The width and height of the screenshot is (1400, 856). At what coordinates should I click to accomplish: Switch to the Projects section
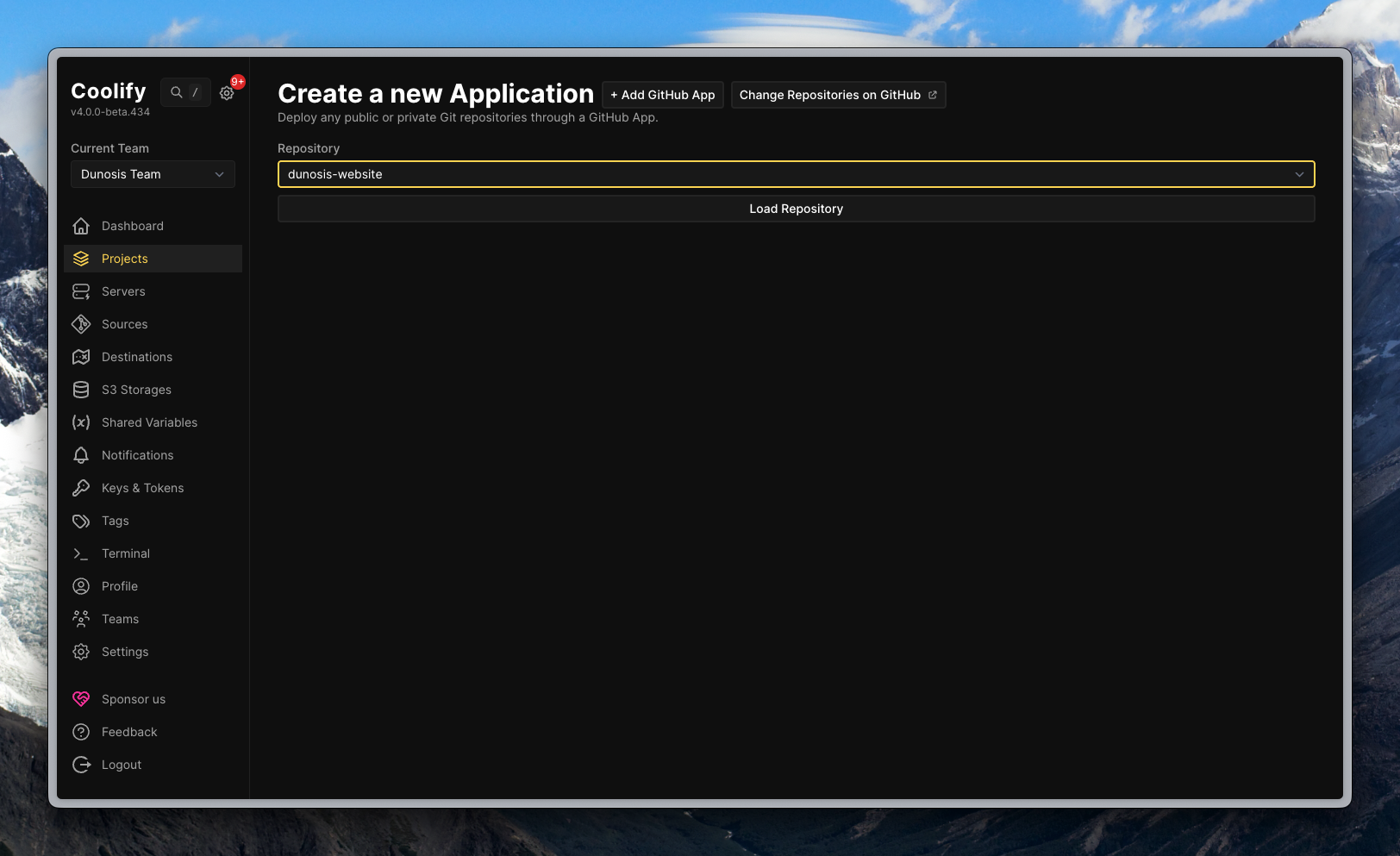tap(124, 259)
